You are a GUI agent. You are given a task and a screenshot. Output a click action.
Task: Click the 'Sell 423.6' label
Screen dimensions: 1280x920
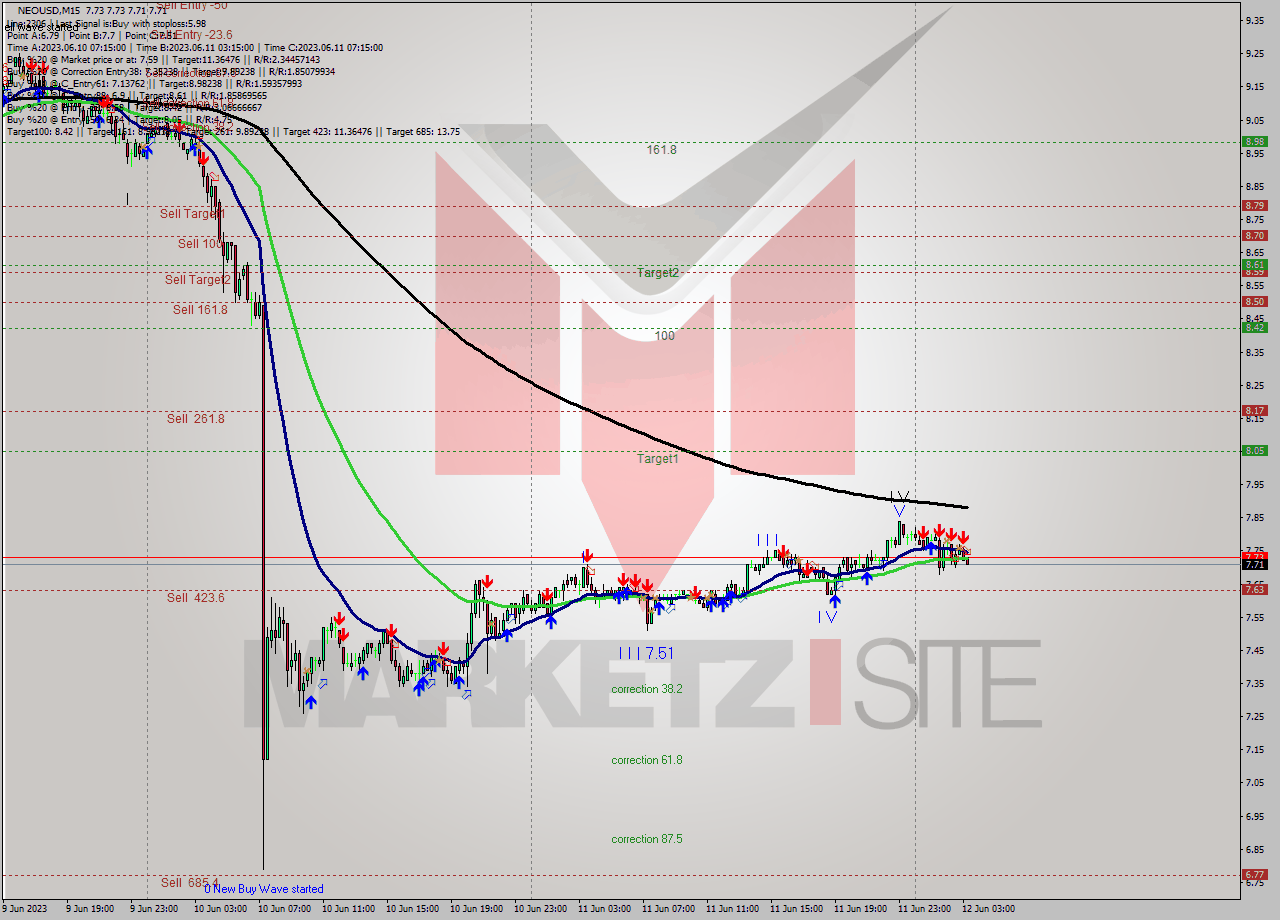[x=196, y=598]
